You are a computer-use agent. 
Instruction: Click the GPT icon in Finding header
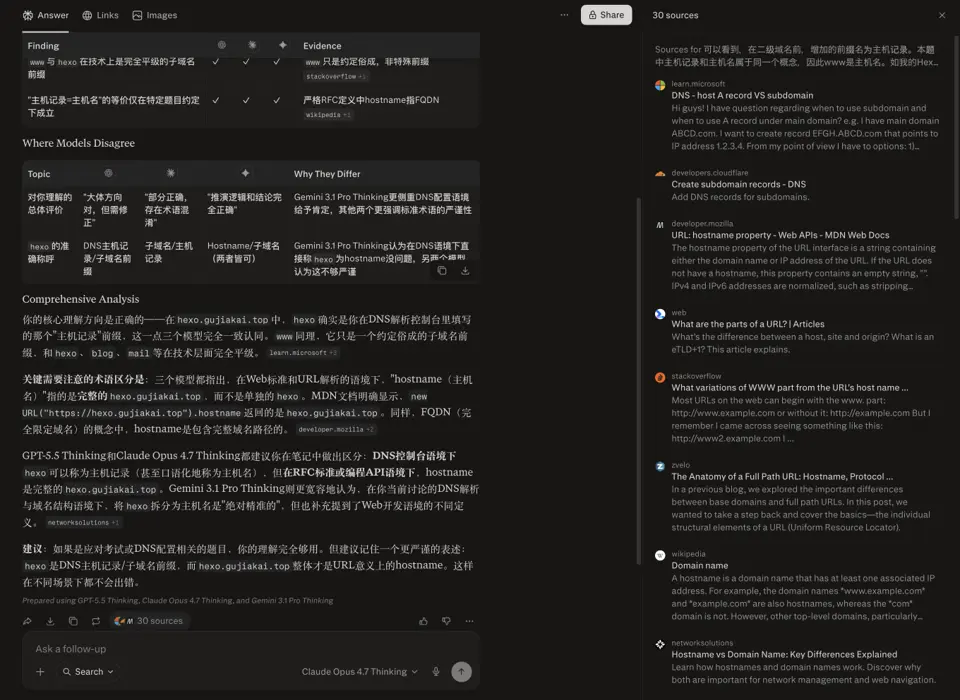222,45
